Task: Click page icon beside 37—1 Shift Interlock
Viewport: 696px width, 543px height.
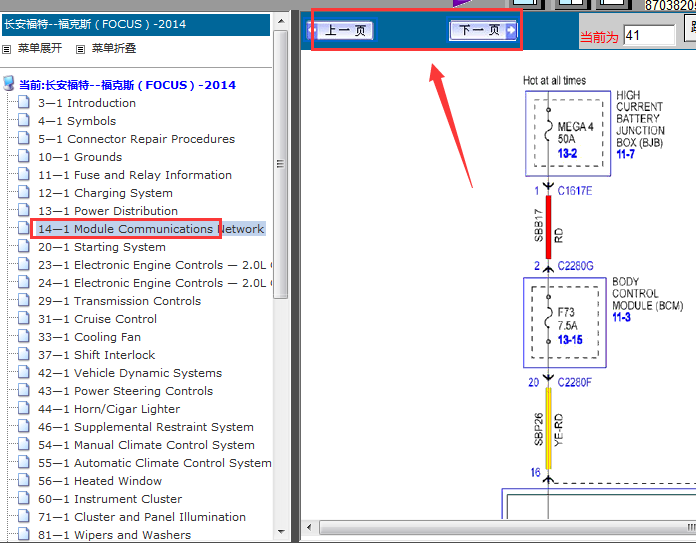Action: tap(24, 354)
